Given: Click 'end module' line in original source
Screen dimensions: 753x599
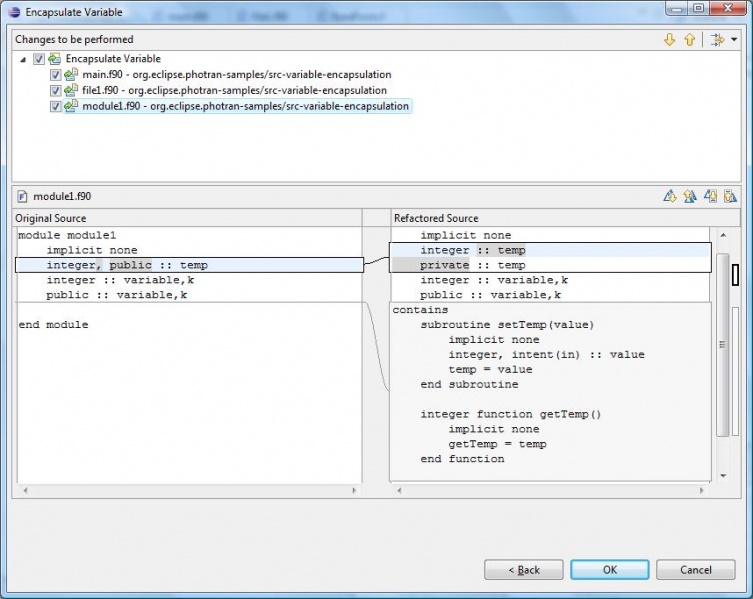Looking at the screenshot, I should tap(53, 325).
